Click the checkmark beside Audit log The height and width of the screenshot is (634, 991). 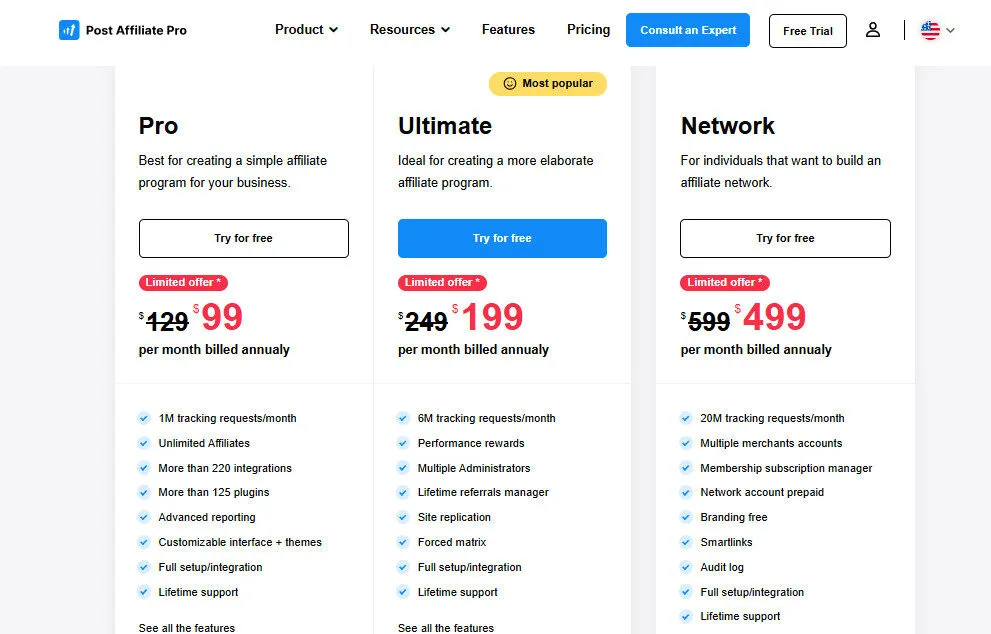[686, 567]
